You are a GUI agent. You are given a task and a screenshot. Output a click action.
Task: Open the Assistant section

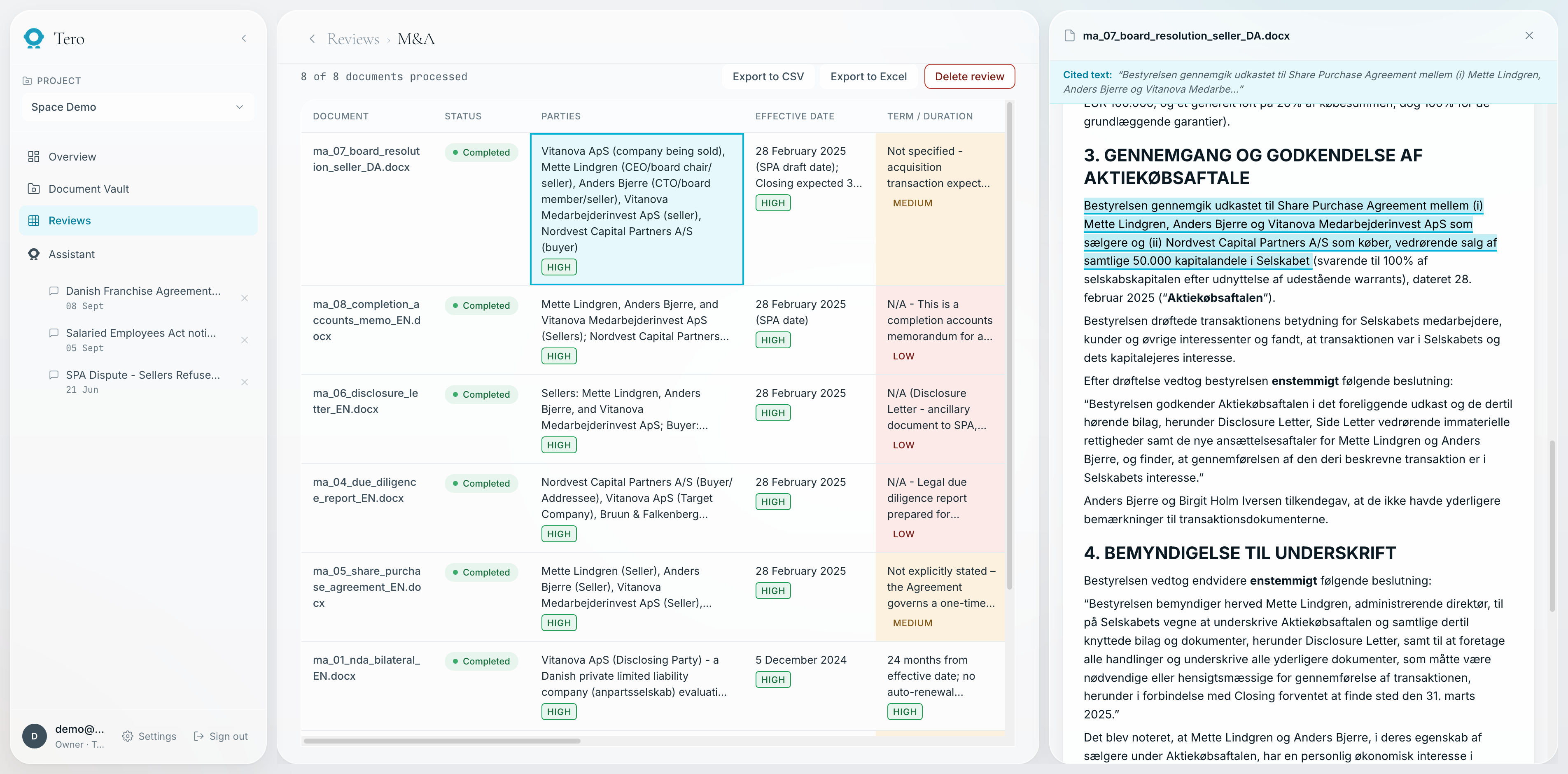pyautogui.click(x=138, y=254)
